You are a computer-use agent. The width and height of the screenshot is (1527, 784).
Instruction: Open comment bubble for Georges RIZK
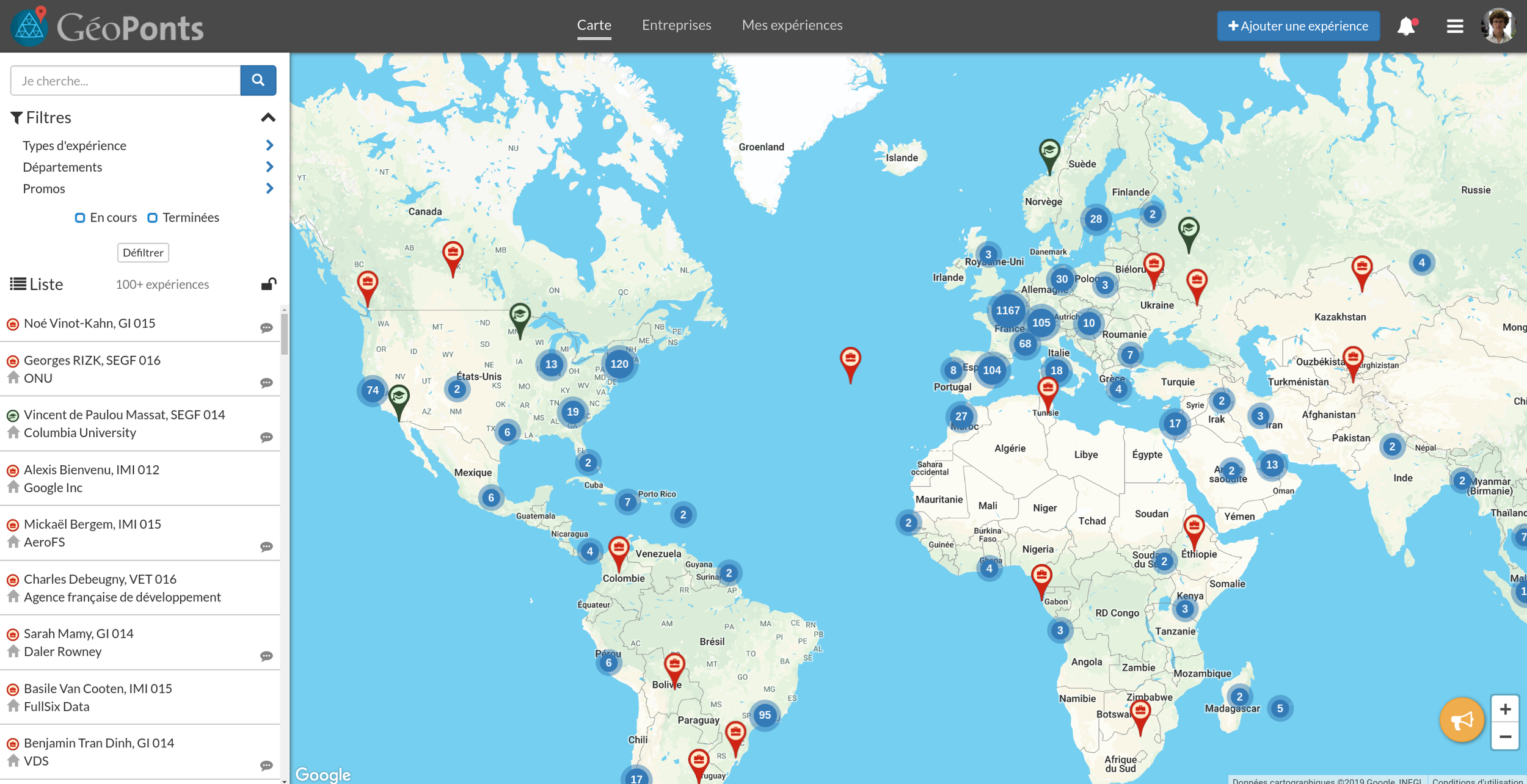tap(266, 383)
